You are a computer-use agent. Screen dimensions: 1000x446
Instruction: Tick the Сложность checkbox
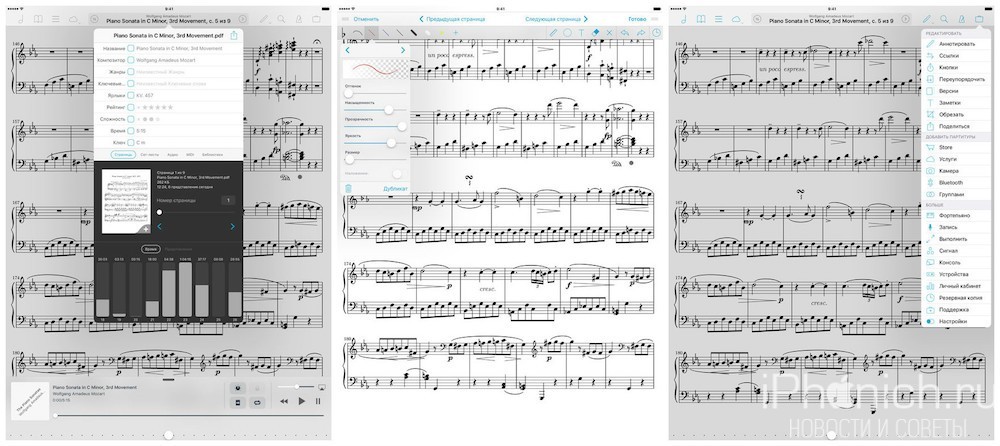(x=131, y=119)
